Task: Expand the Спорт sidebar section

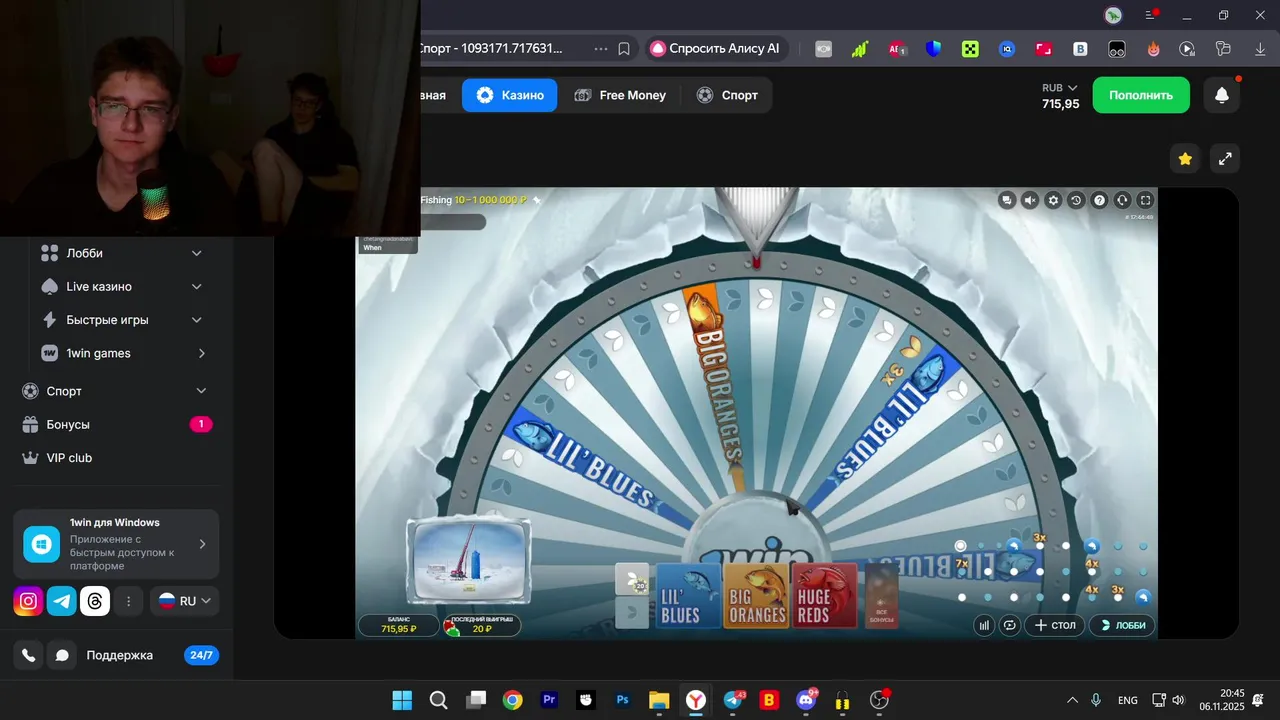Action: 116,391
